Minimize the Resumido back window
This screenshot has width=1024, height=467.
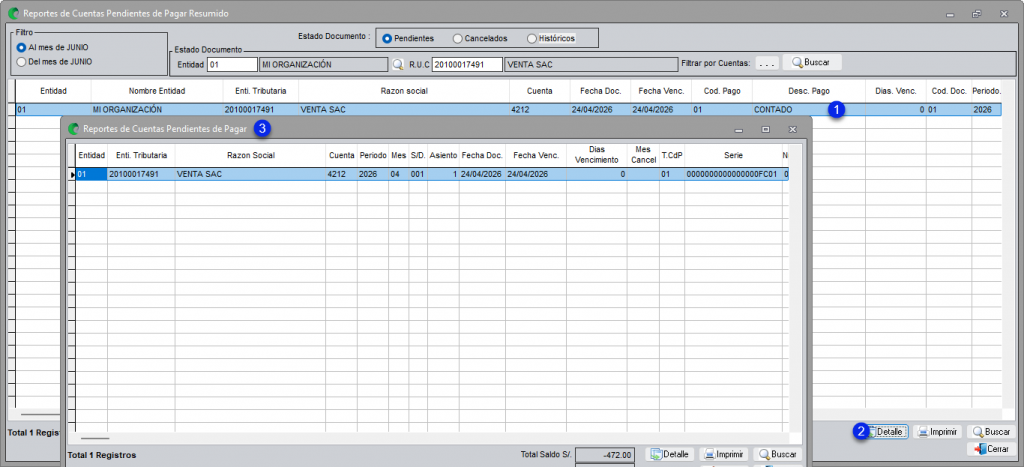coord(949,13)
